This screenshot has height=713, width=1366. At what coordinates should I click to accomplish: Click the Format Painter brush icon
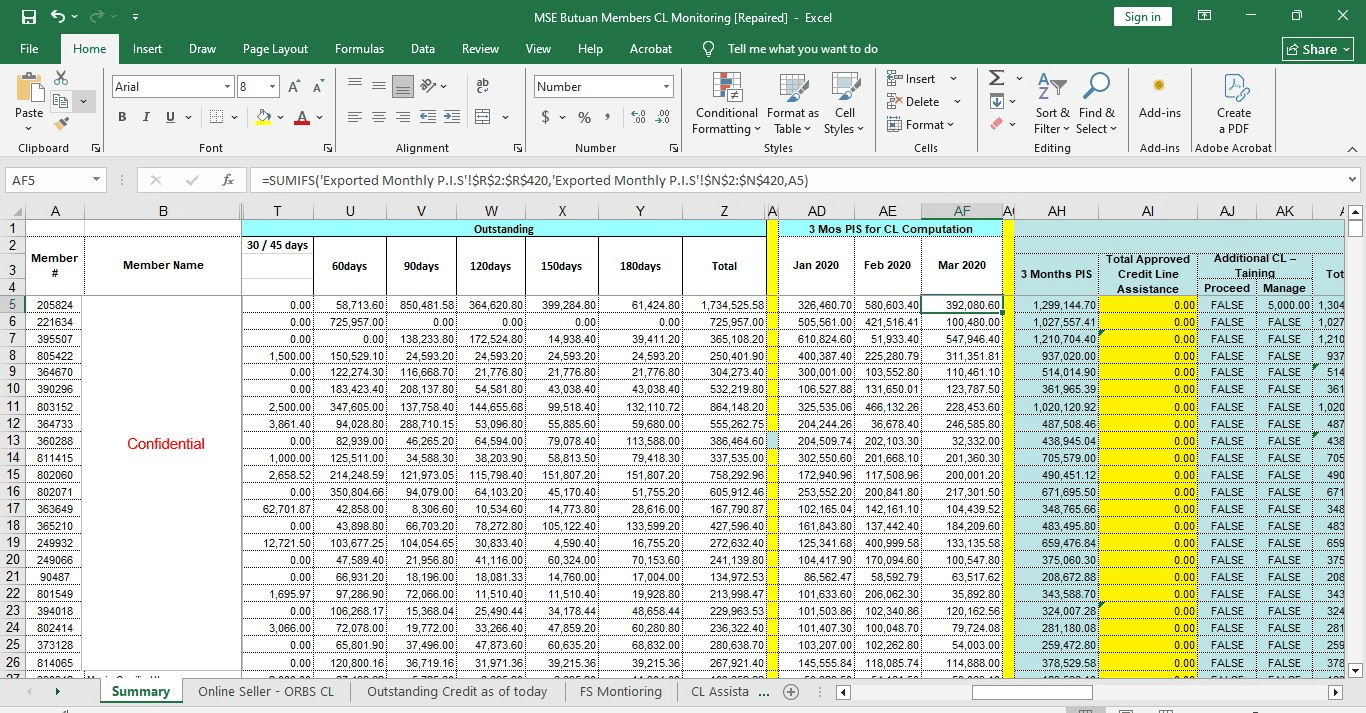61,124
